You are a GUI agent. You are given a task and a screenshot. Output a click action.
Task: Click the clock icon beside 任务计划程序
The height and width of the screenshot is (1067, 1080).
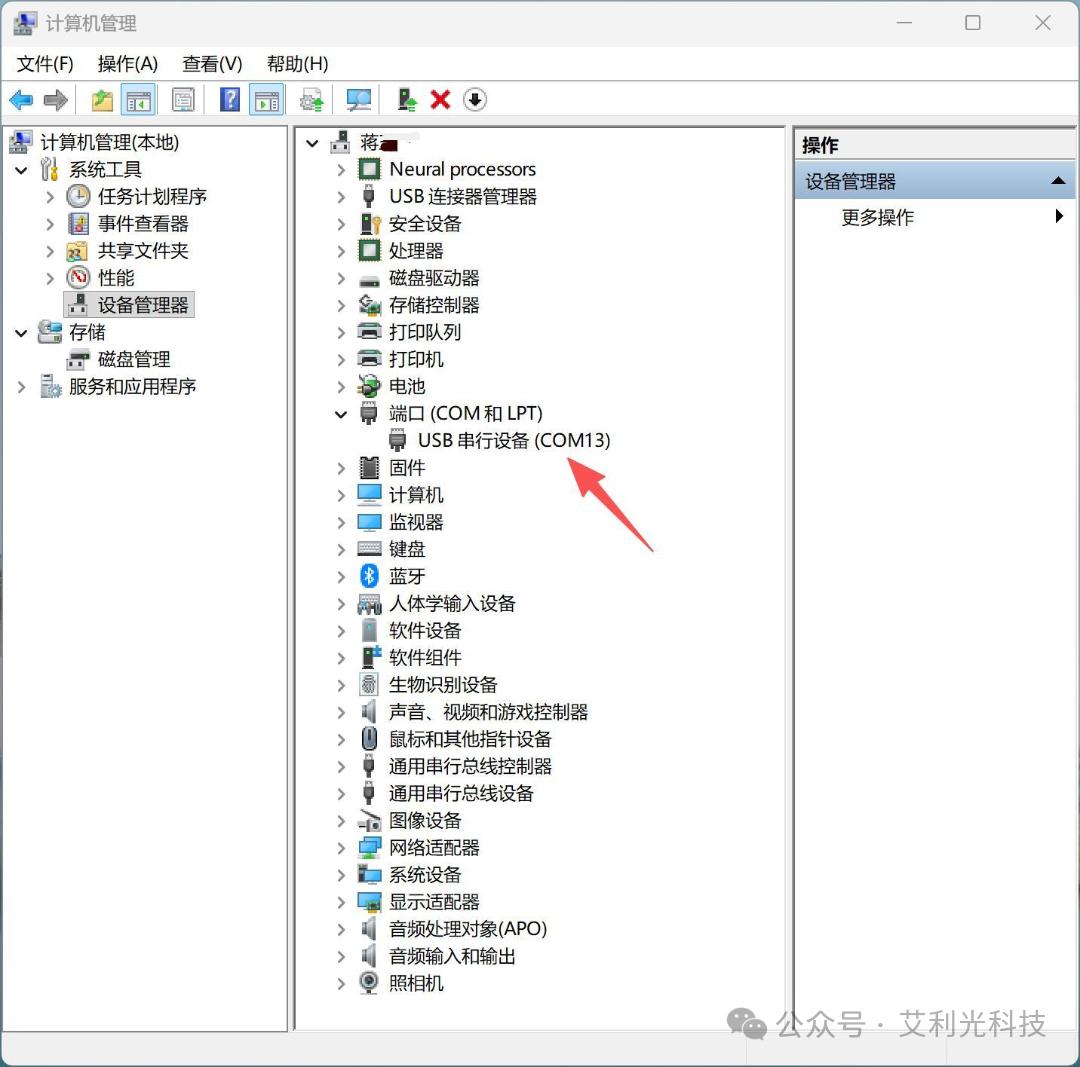coord(78,196)
